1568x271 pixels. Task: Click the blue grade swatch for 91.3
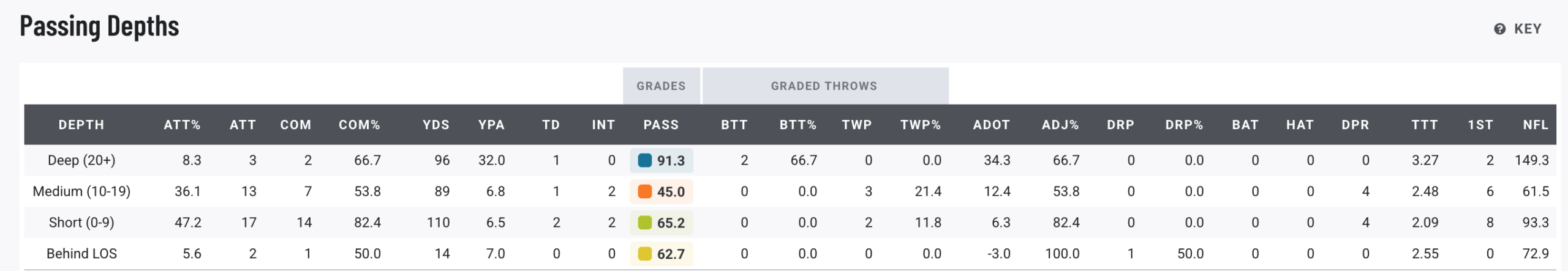[644, 160]
